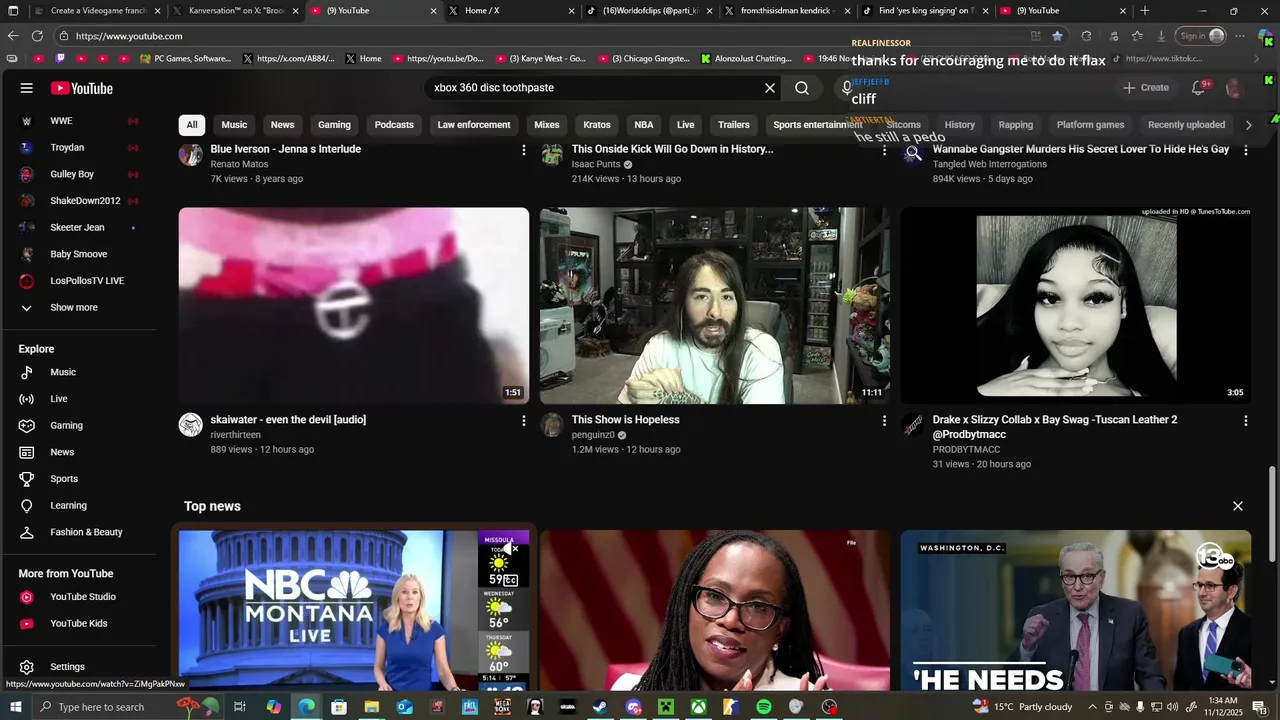Go back with browser back arrow
Viewport: 1280px width, 720px height.
[13, 36]
